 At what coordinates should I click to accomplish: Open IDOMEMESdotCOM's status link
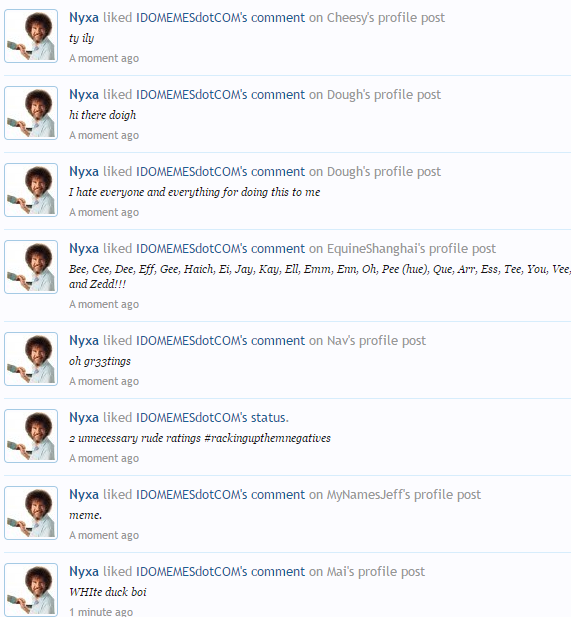pos(212,417)
